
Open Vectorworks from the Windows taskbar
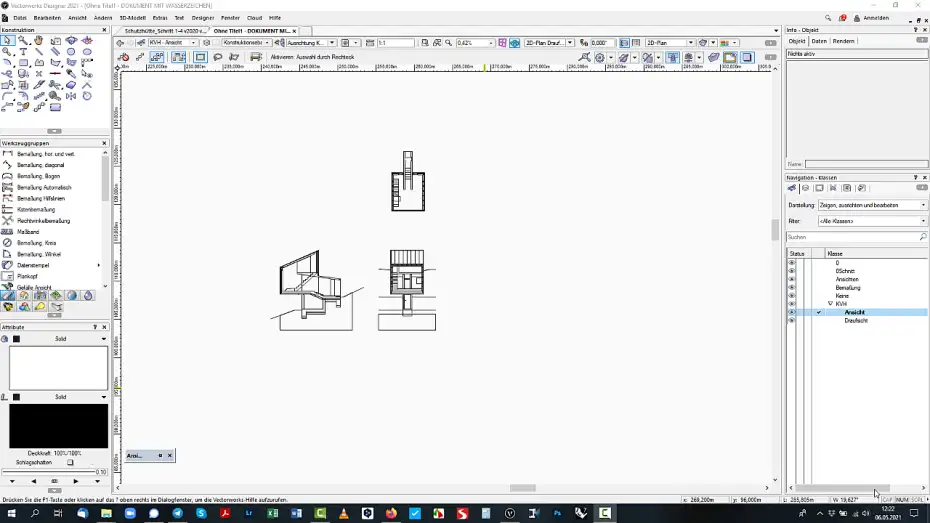pos(509,514)
